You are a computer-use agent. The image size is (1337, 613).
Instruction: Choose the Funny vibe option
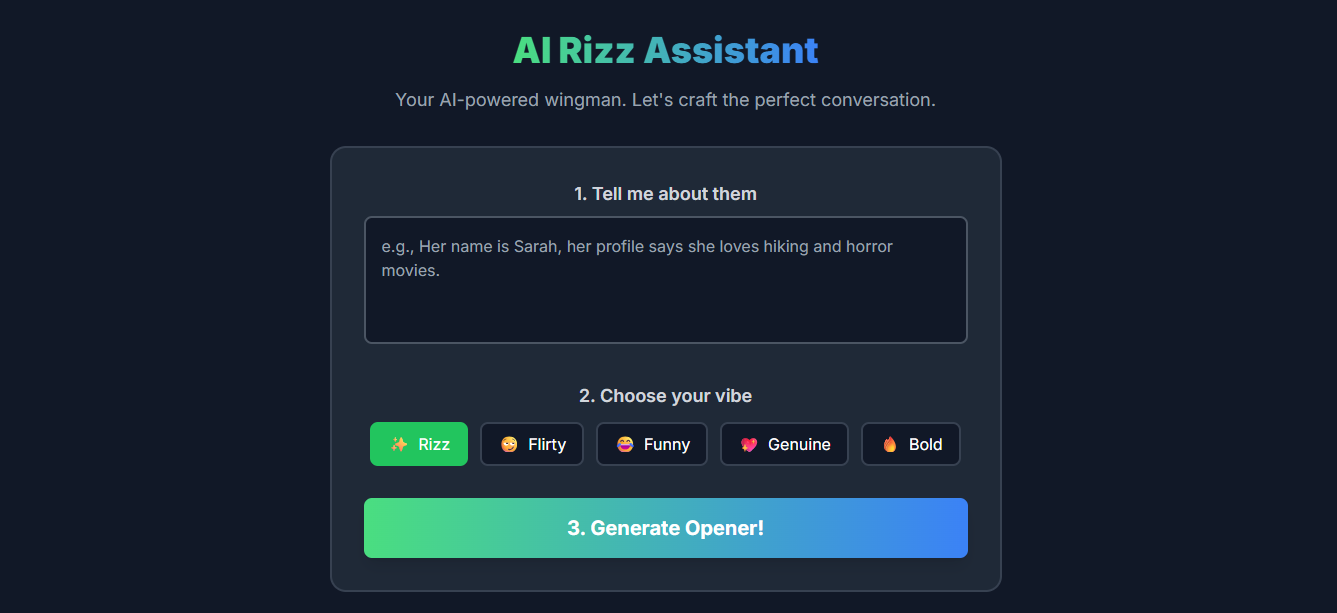click(x=652, y=443)
